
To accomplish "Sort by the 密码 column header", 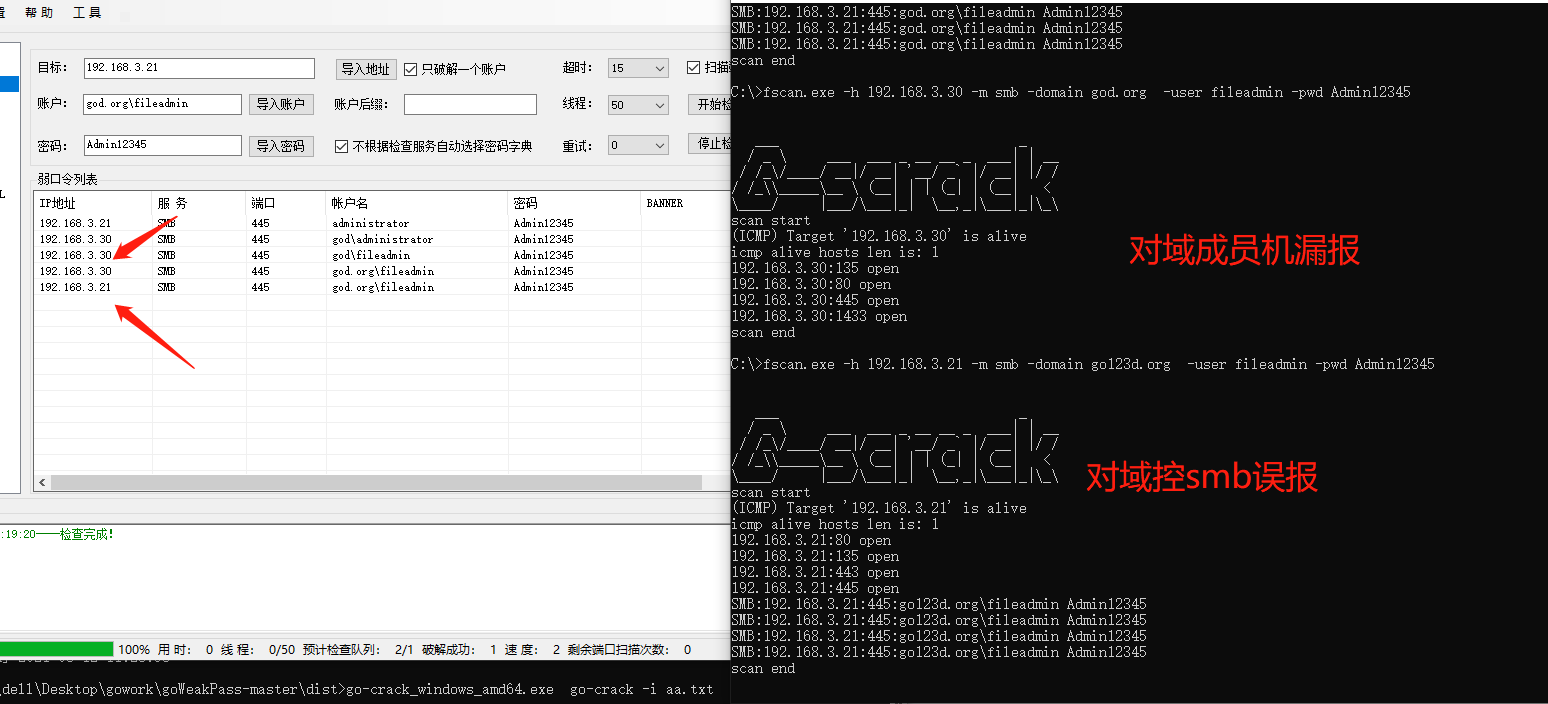I will pos(575,203).
